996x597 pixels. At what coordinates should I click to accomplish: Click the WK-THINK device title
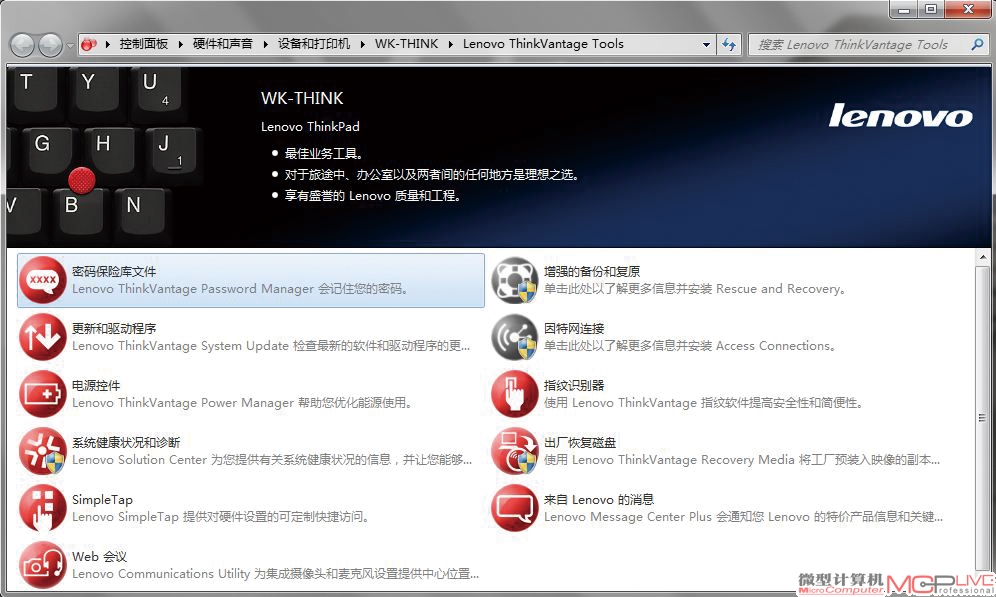tap(302, 98)
